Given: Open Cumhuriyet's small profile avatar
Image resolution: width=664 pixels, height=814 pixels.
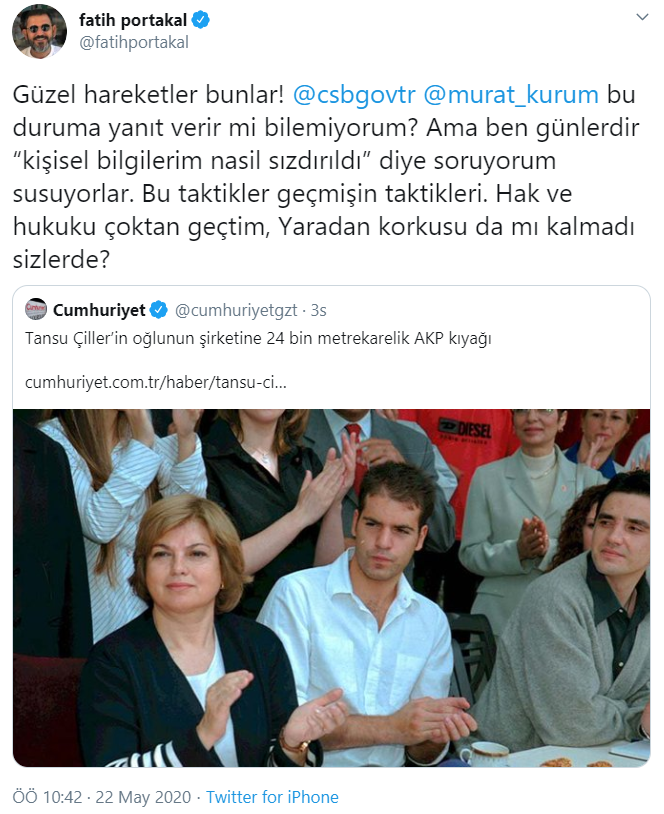Looking at the screenshot, I should click(x=36, y=309).
